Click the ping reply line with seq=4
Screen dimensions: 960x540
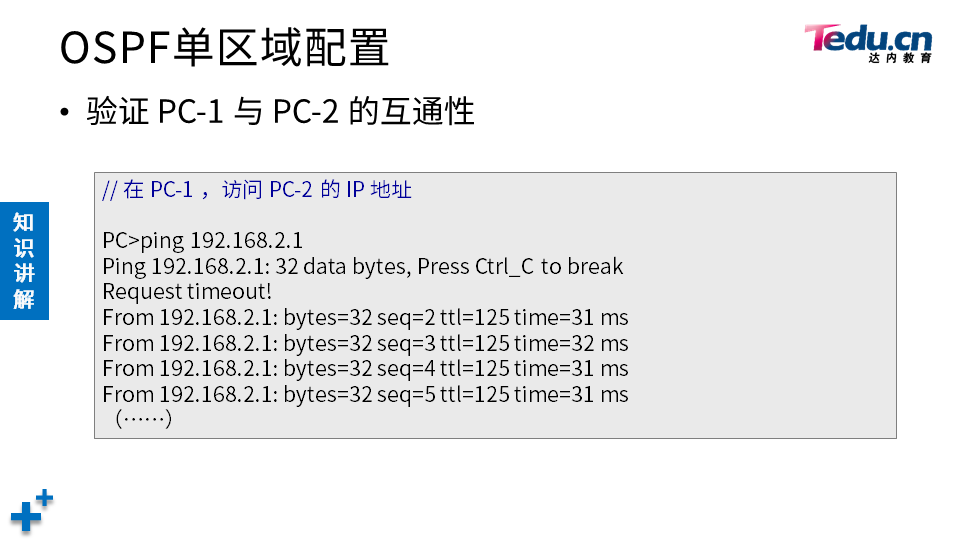tap(365, 369)
